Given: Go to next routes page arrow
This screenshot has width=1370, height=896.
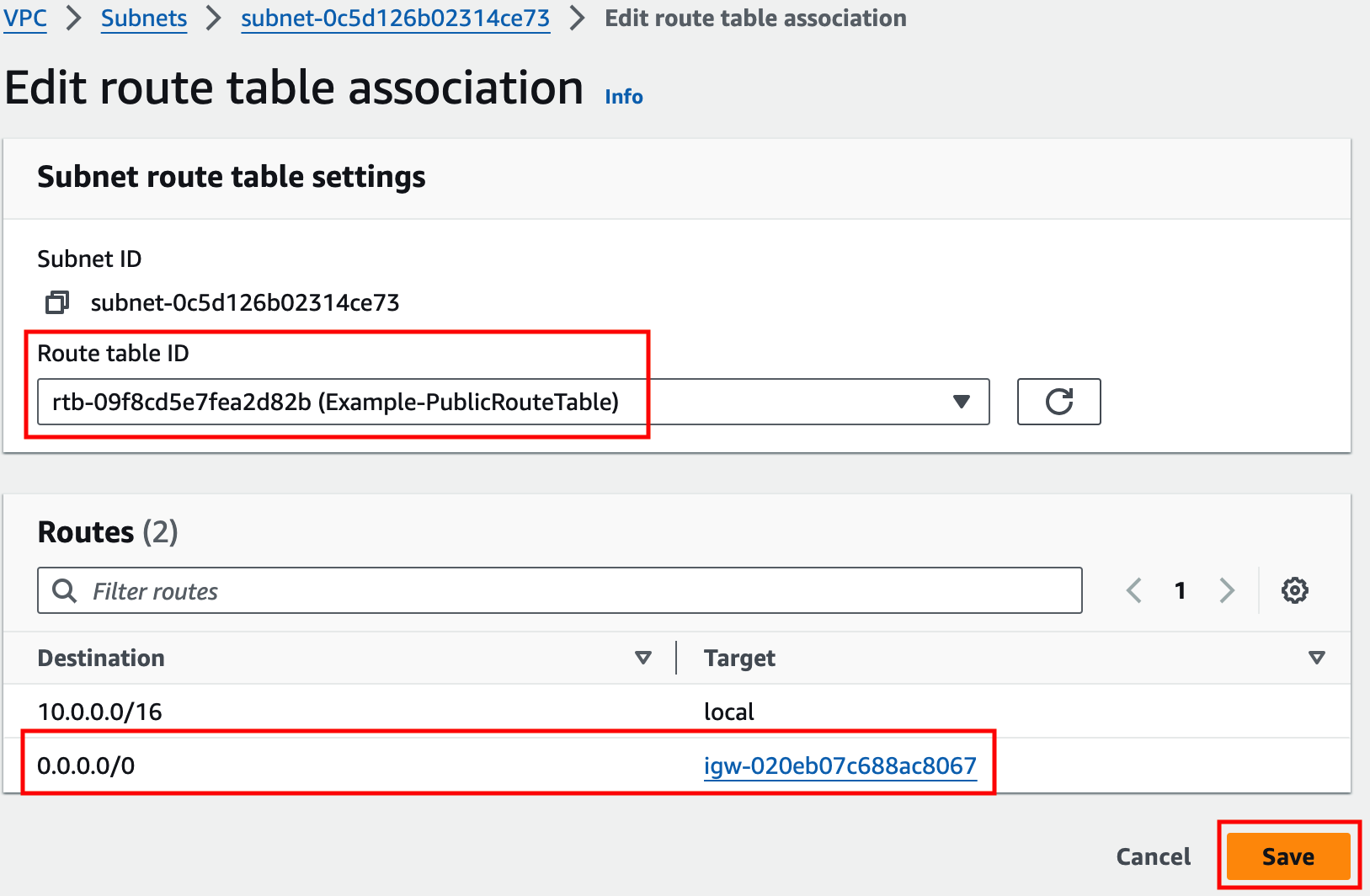Looking at the screenshot, I should click(1227, 590).
